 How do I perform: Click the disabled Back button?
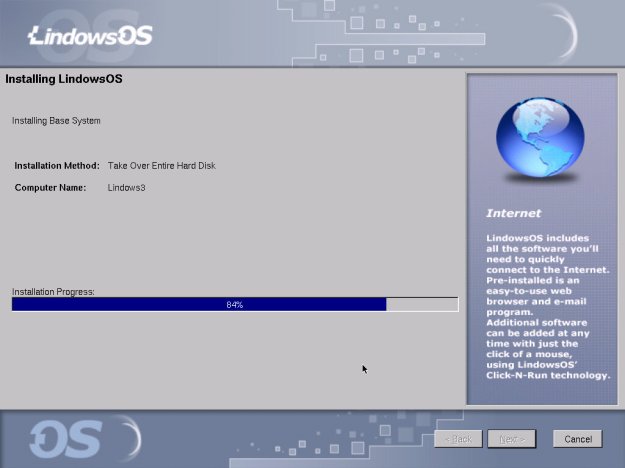(458, 439)
